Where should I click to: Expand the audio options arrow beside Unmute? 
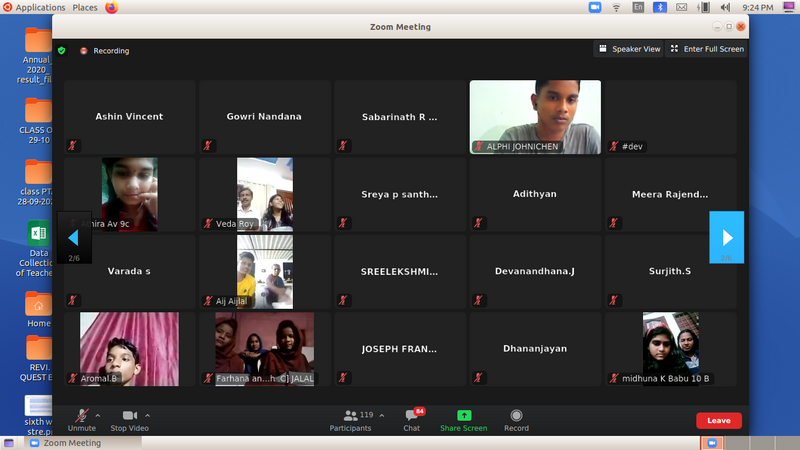[x=97, y=415]
